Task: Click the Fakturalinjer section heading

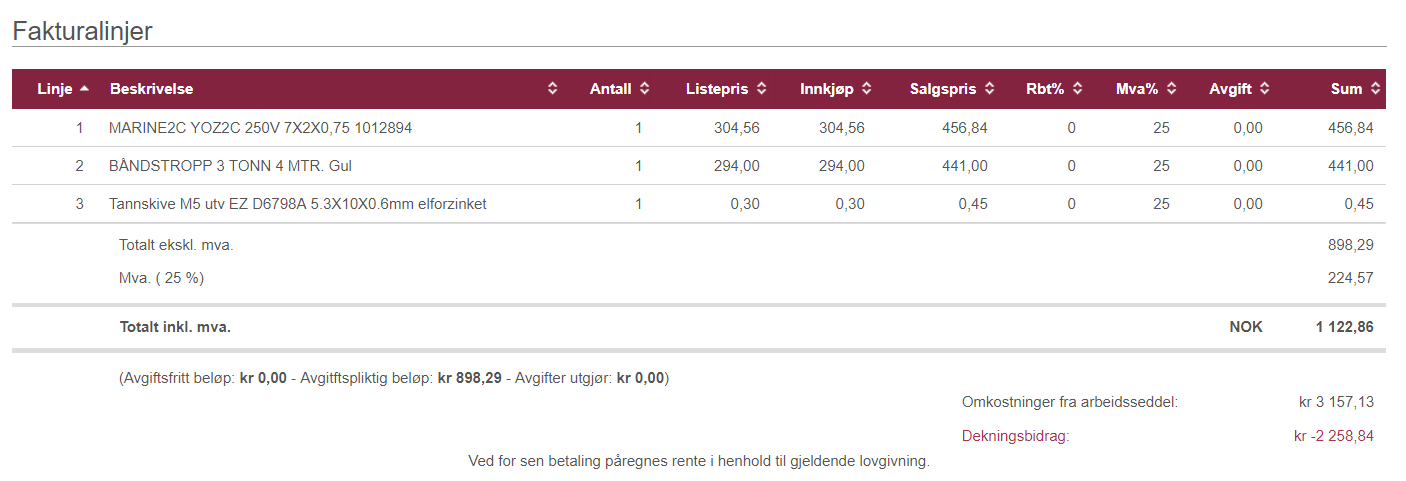Action: [x=82, y=31]
